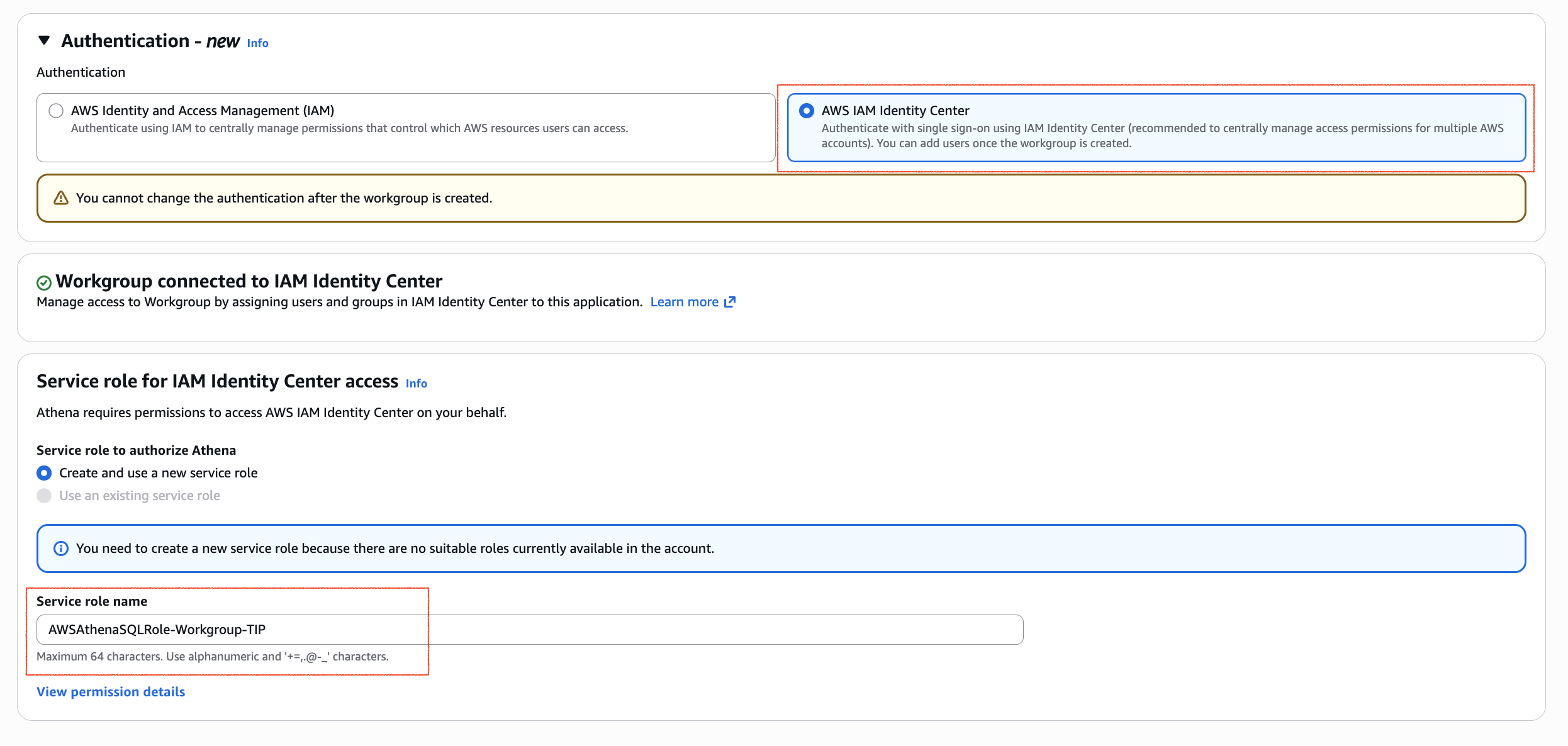
Task: Open the Info link beside Authentication heading
Action: [257, 43]
